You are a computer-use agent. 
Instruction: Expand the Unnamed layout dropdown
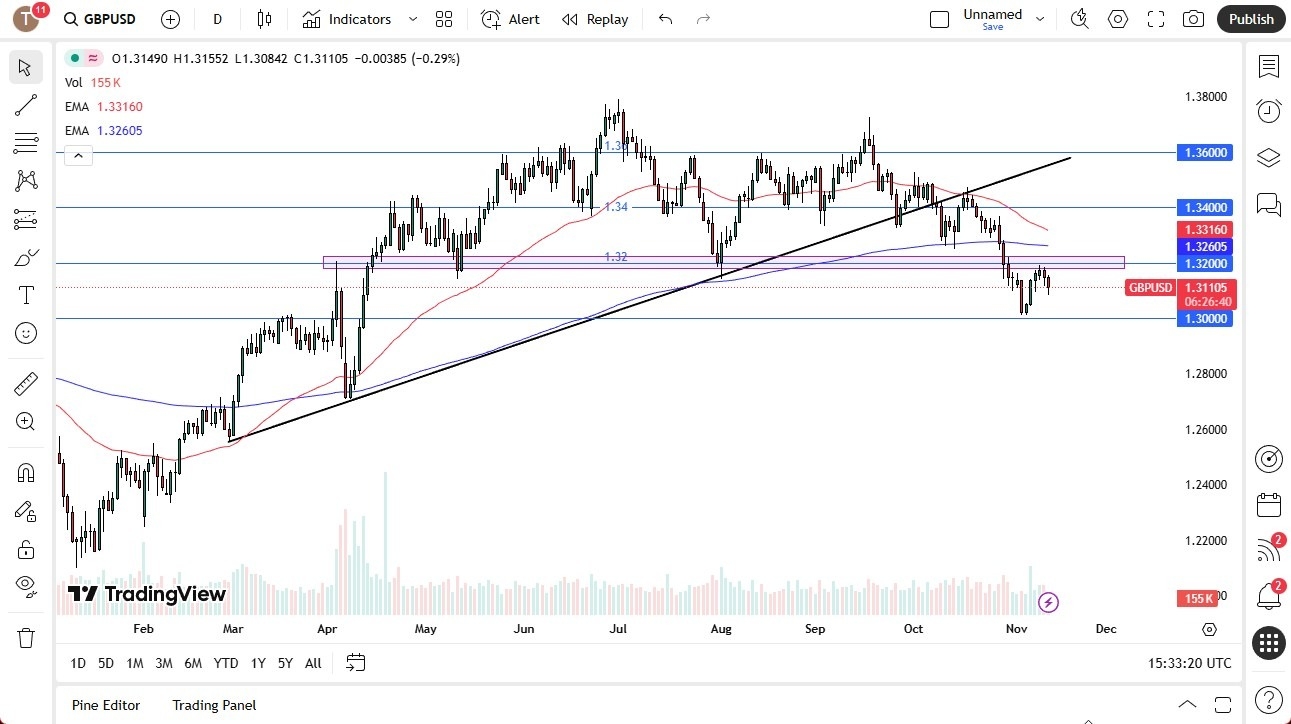(1040, 18)
